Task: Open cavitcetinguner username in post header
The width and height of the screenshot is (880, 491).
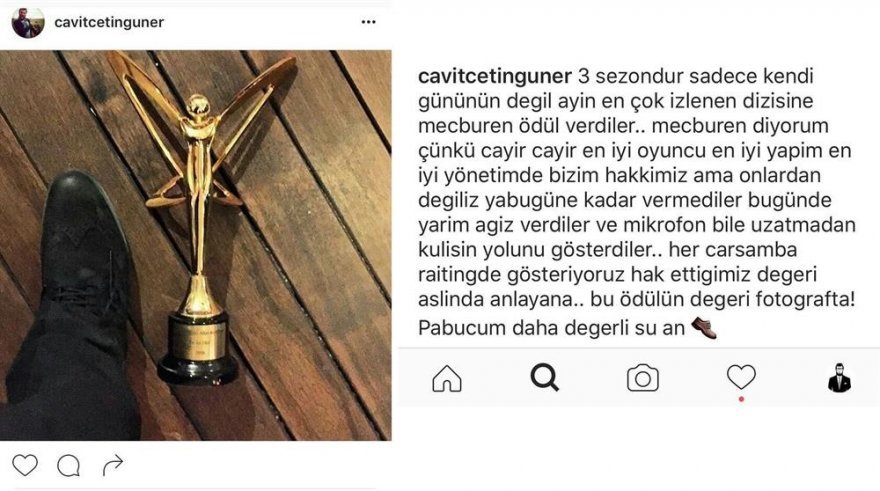Action: click(109, 22)
